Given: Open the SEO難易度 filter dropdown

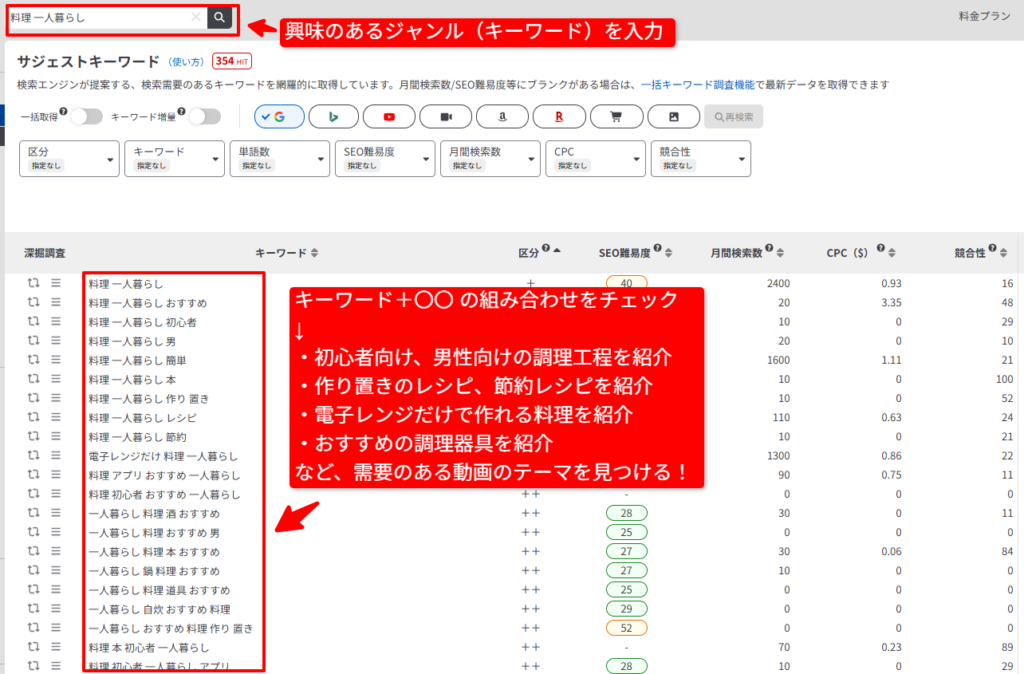Looking at the screenshot, I should (382, 158).
